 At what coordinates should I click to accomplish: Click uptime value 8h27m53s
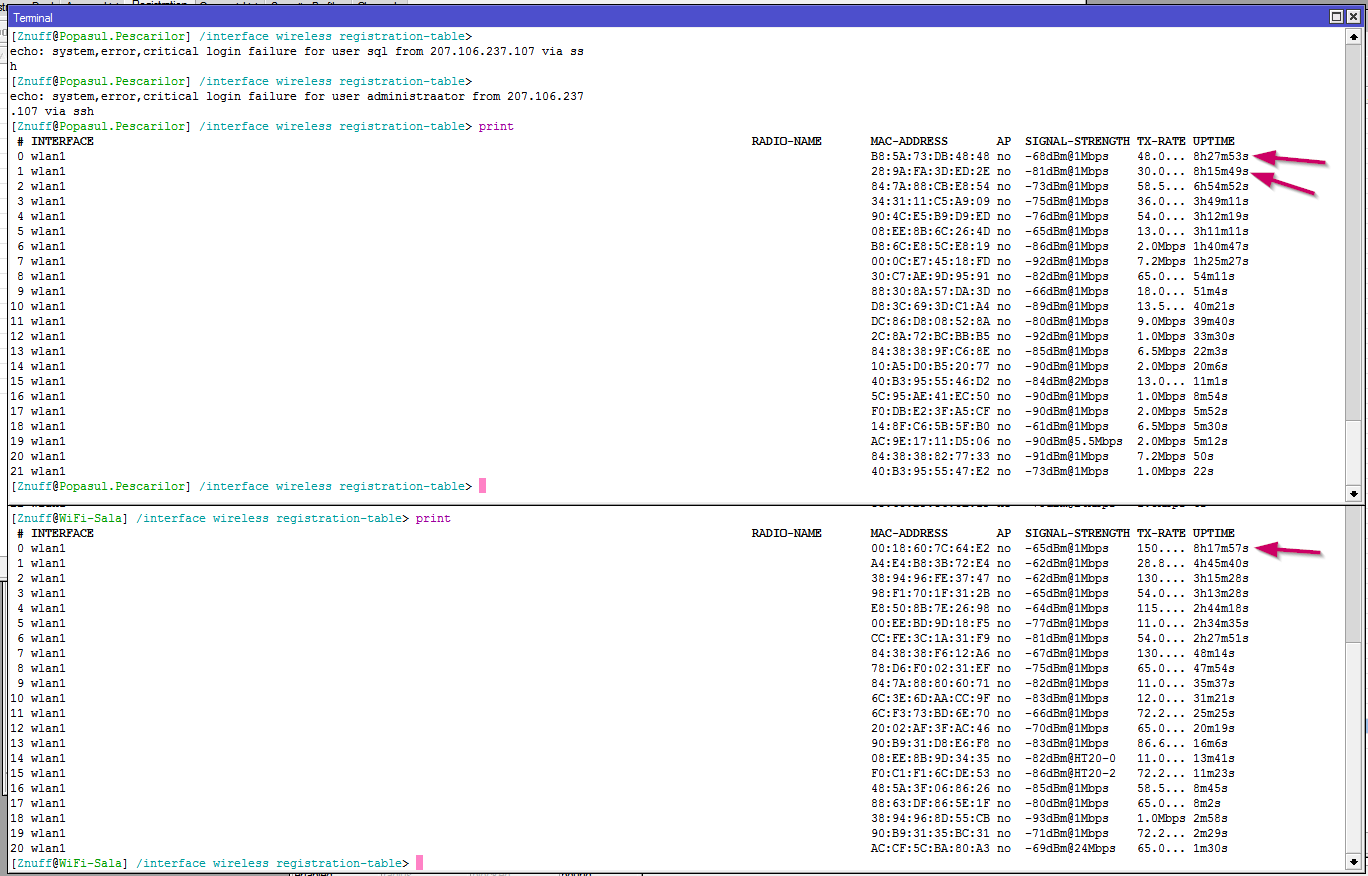[x=1221, y=156]
